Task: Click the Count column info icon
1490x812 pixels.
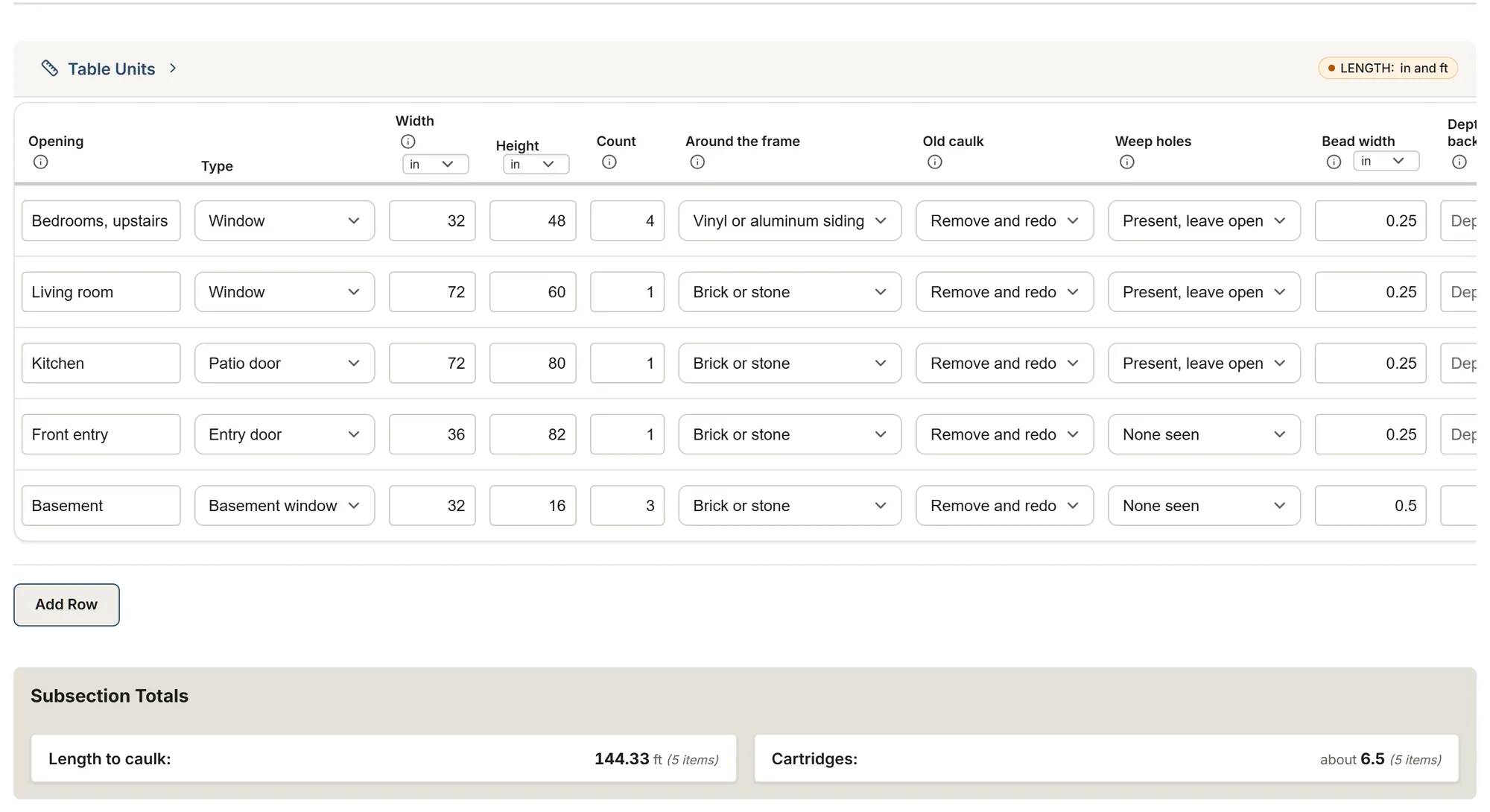Action: pyautogui.click(x=609, y=162)
